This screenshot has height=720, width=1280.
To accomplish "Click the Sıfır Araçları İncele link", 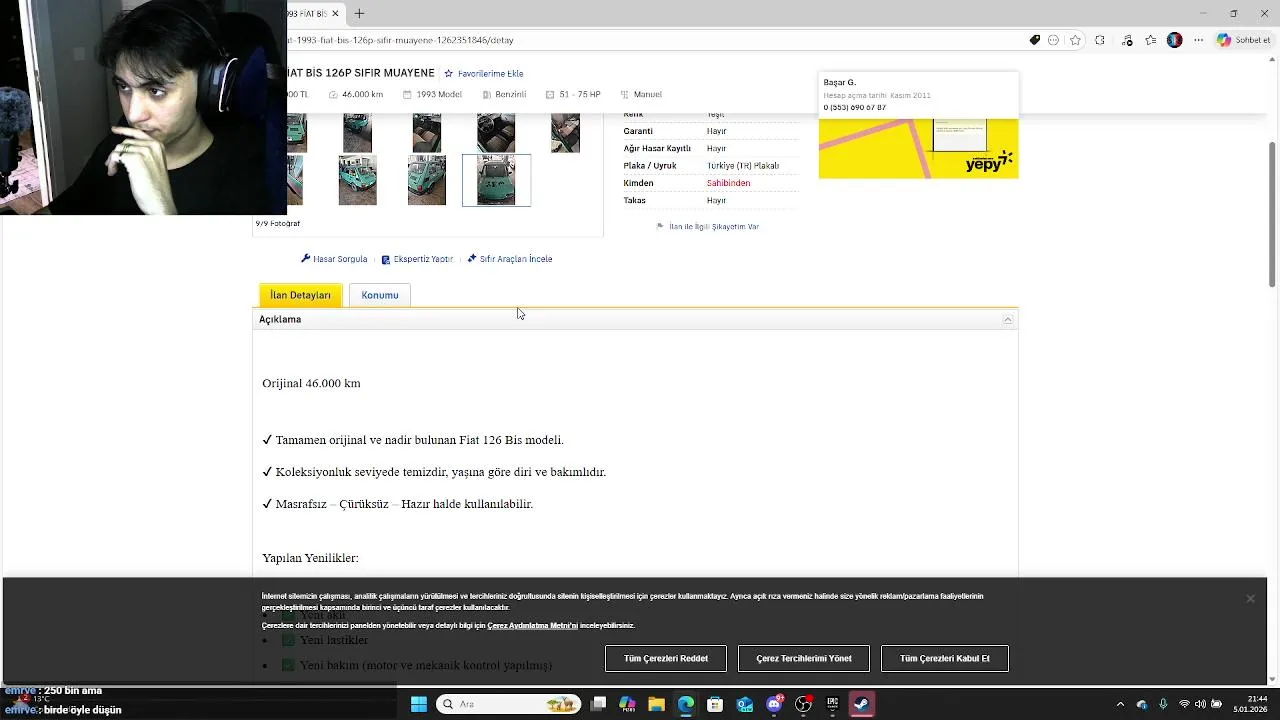I will pyautogui.click(x=509, y=259).
